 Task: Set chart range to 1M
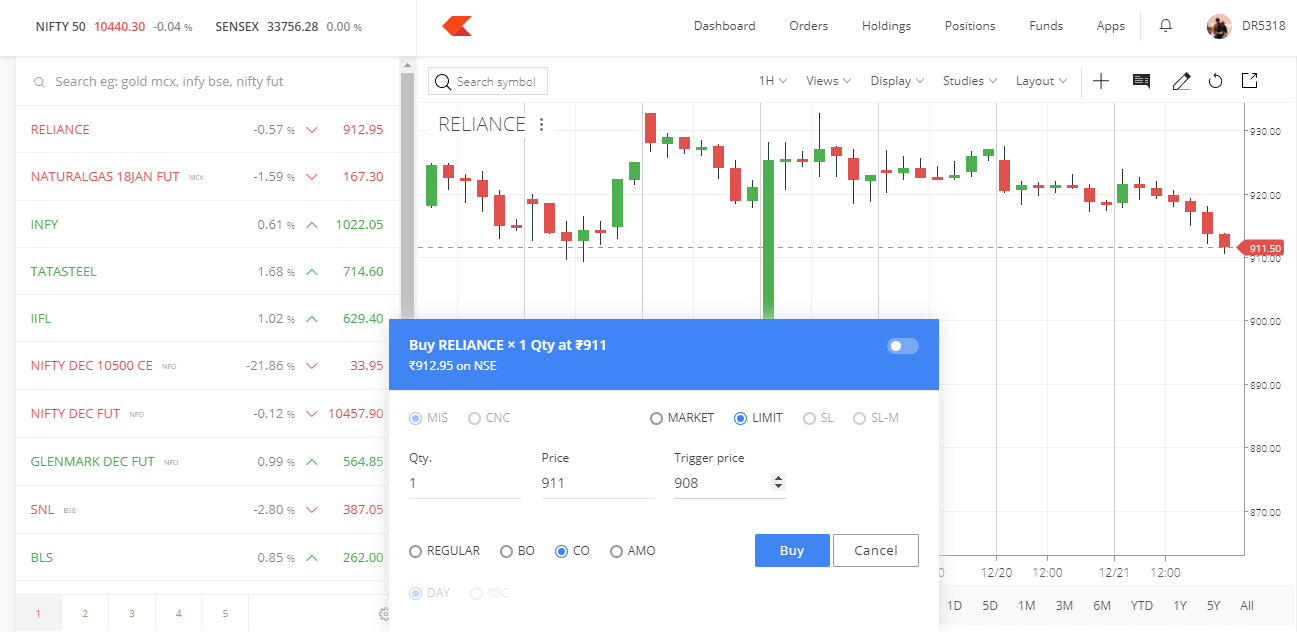click(x=1027, y=606)
